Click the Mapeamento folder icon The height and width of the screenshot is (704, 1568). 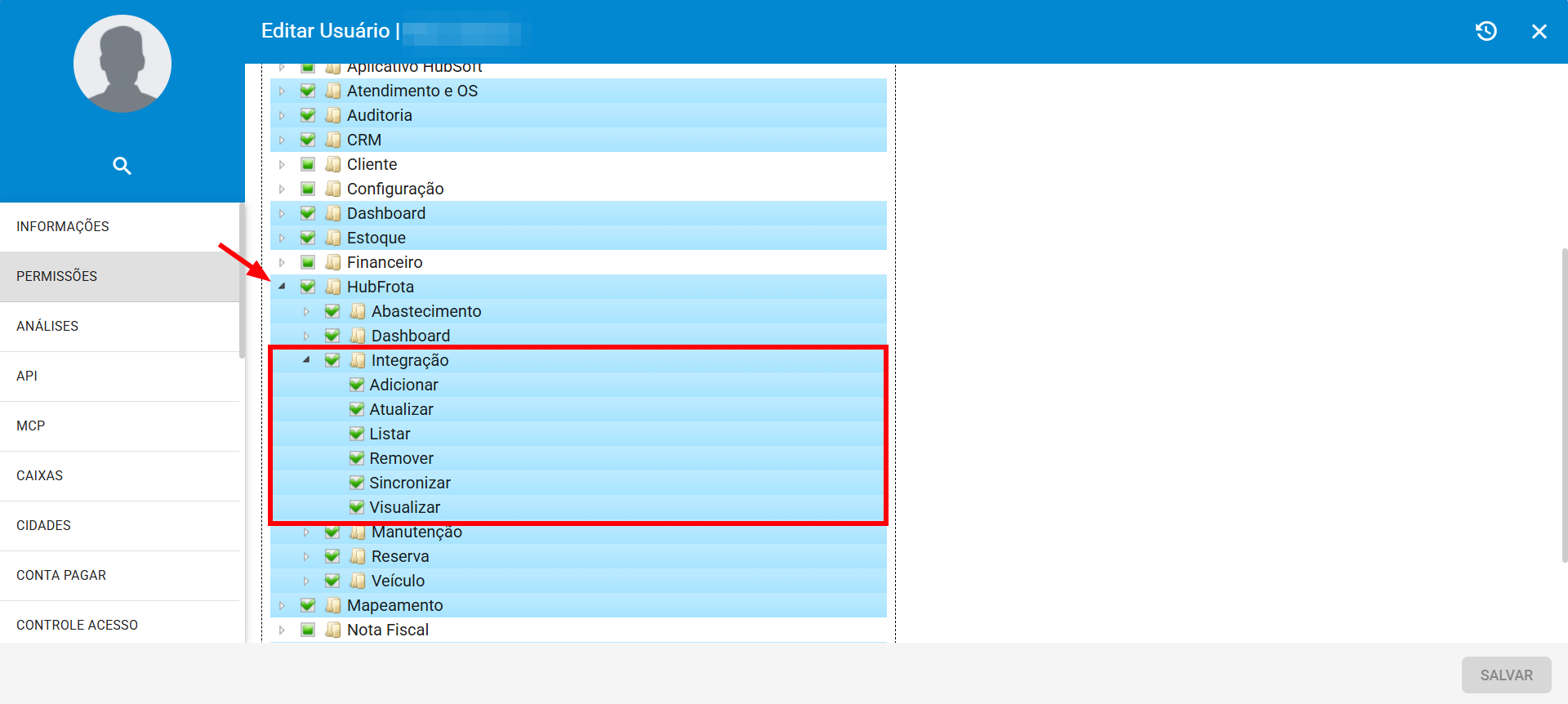(x=333, y=605)
